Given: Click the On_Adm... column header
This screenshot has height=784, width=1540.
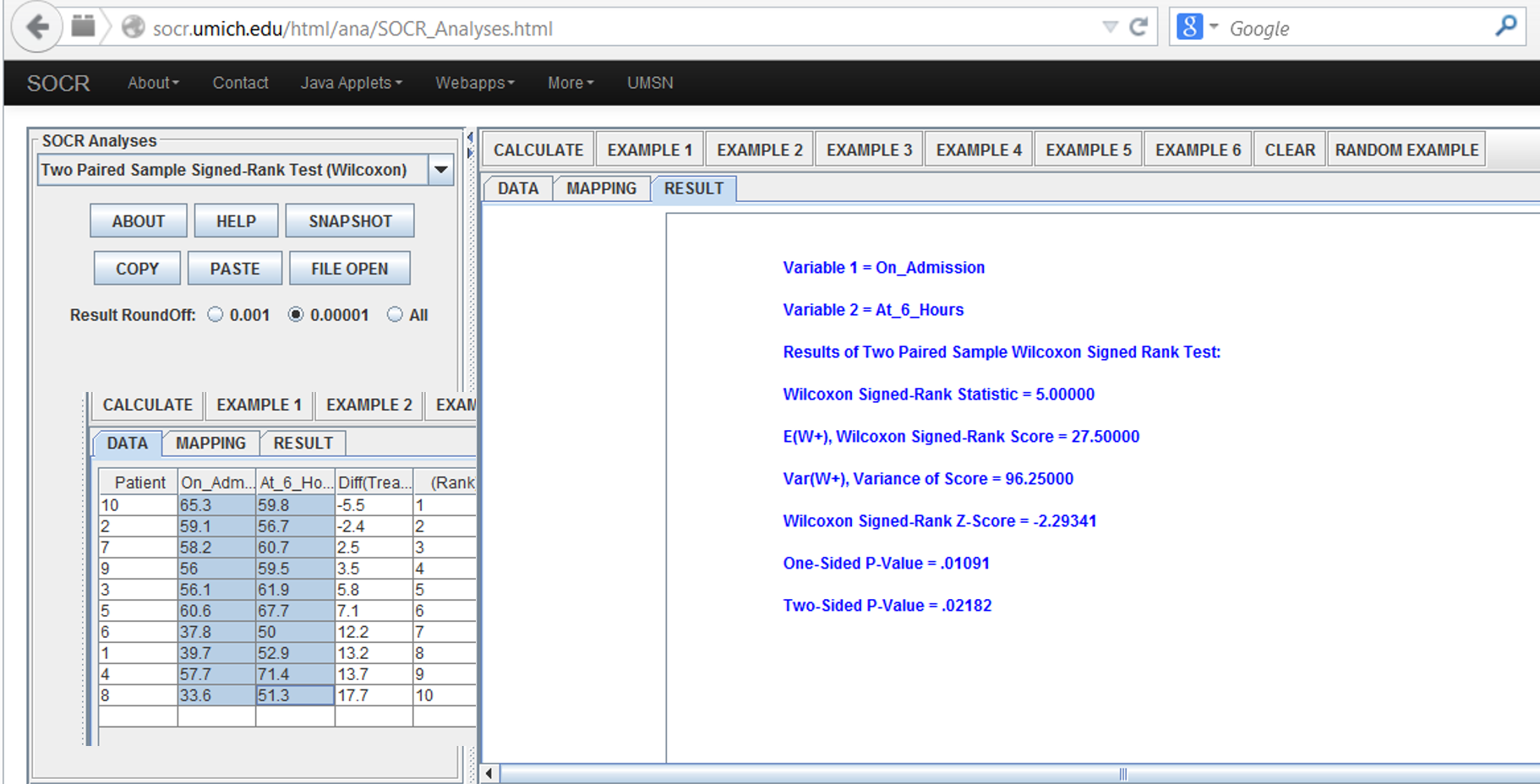Looking at the screenshot, I should [x=217, y=482].
